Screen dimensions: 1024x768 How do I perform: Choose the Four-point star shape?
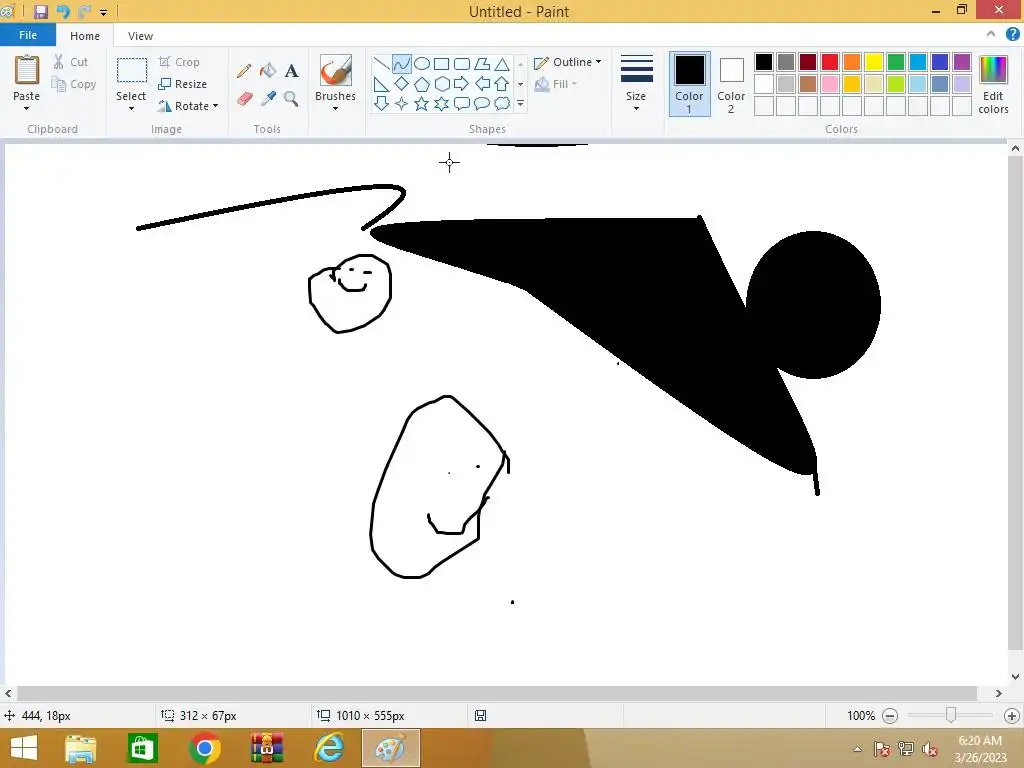click(x=402, y=103)
